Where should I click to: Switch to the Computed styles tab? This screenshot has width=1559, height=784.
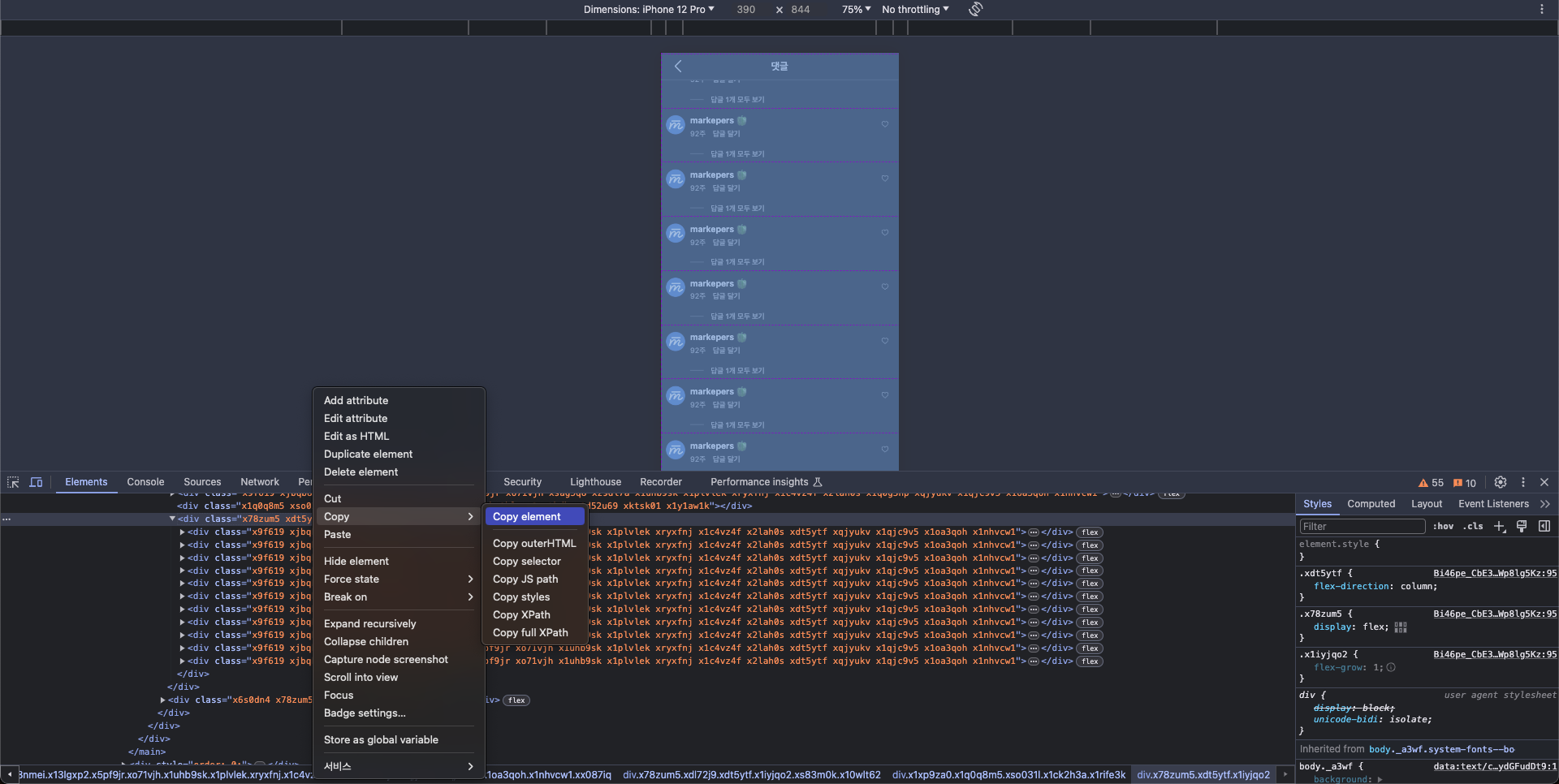[1371, 504]
